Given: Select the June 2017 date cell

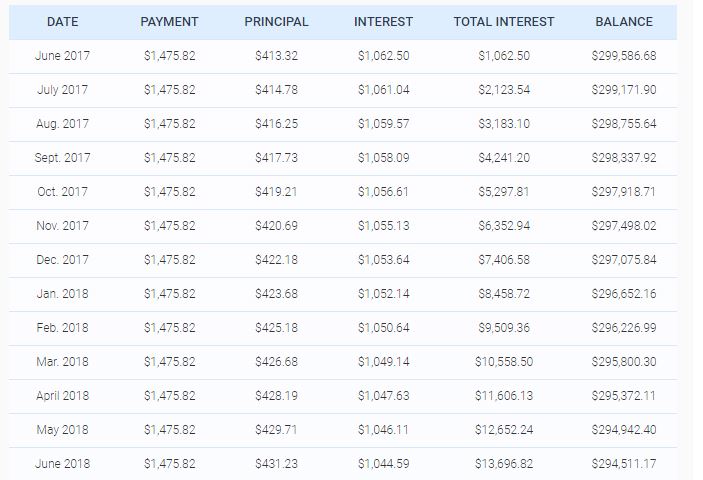Looking at the screenshot, I should [x=62, y=56].
